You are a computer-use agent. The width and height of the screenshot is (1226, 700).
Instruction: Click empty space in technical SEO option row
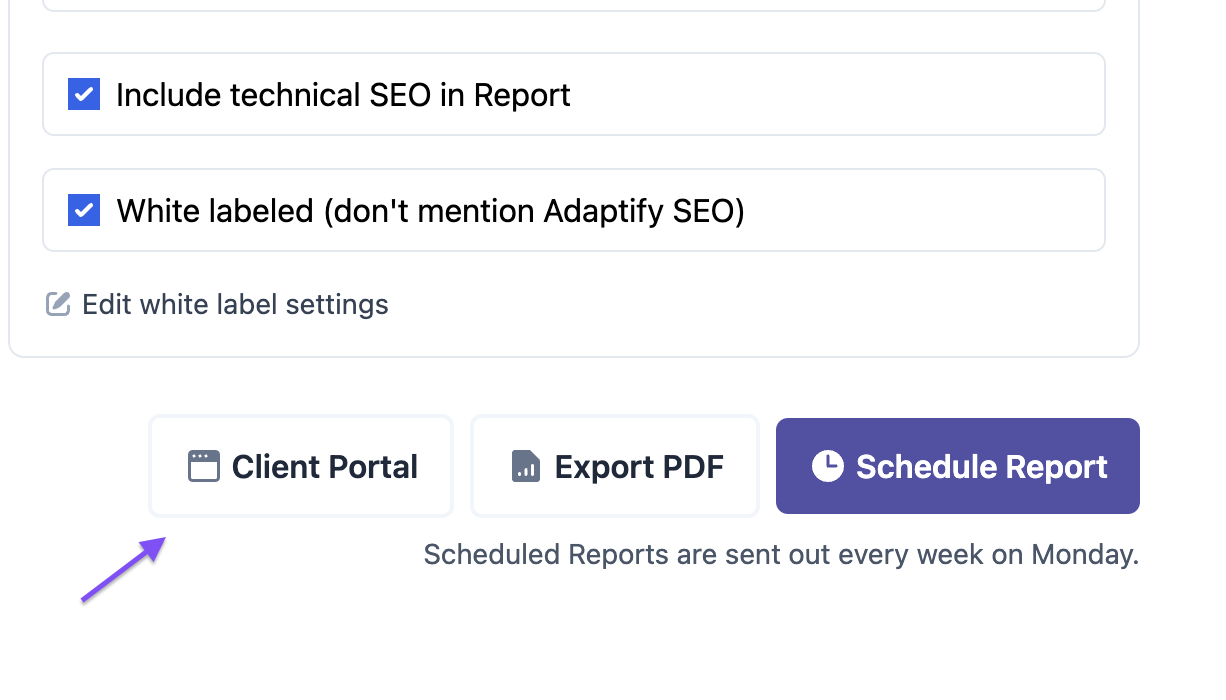point(838,95)
